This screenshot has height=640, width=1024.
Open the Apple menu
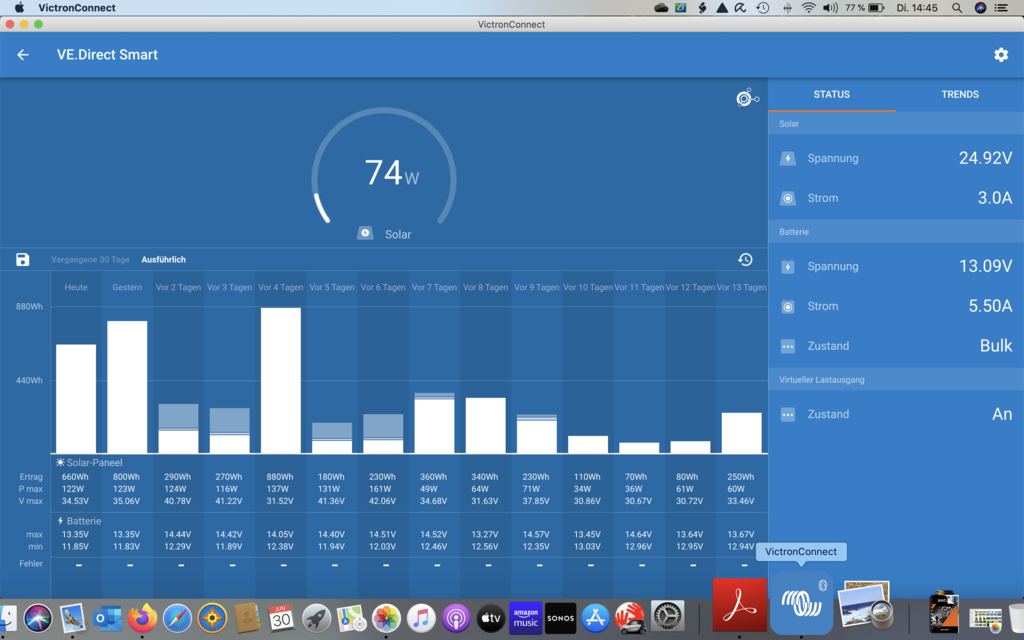coord(20,8)
